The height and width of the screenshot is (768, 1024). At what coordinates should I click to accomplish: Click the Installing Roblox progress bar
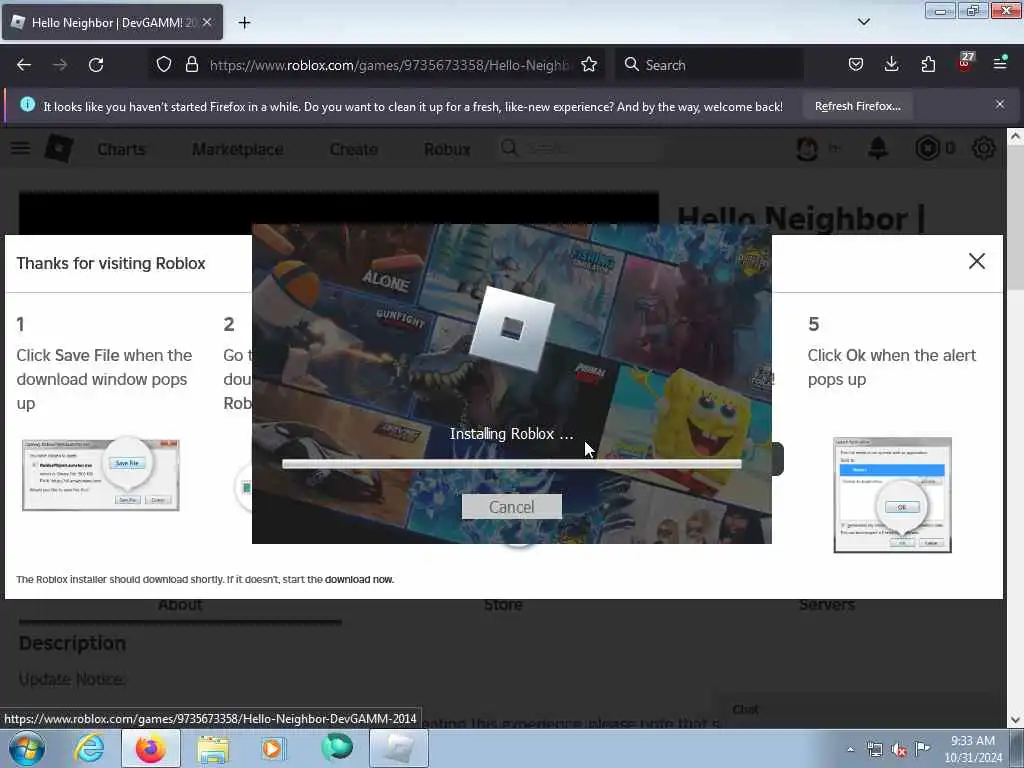click(511, 464)
